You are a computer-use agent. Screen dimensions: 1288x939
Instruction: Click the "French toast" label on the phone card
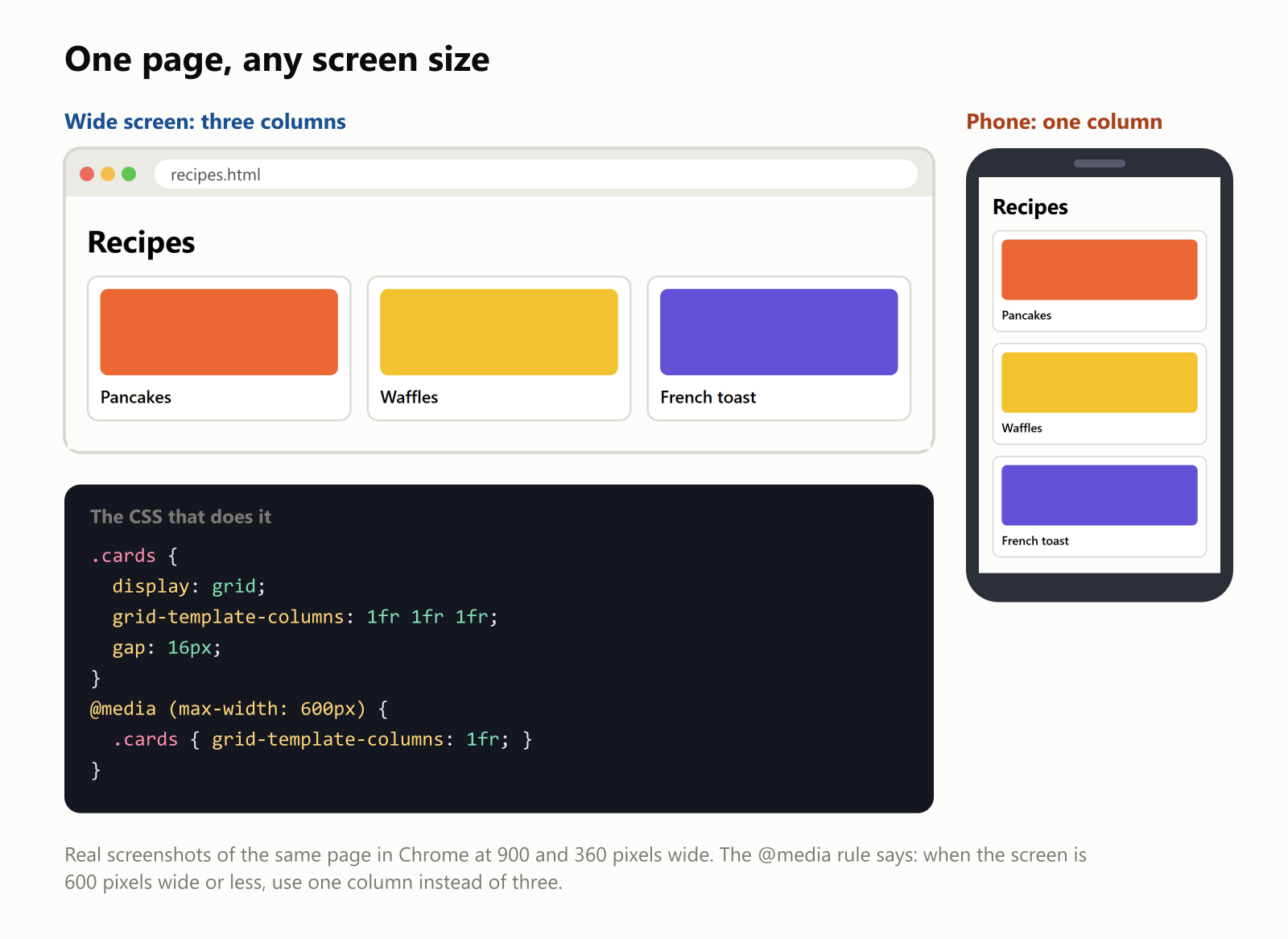click(1035, 541)
